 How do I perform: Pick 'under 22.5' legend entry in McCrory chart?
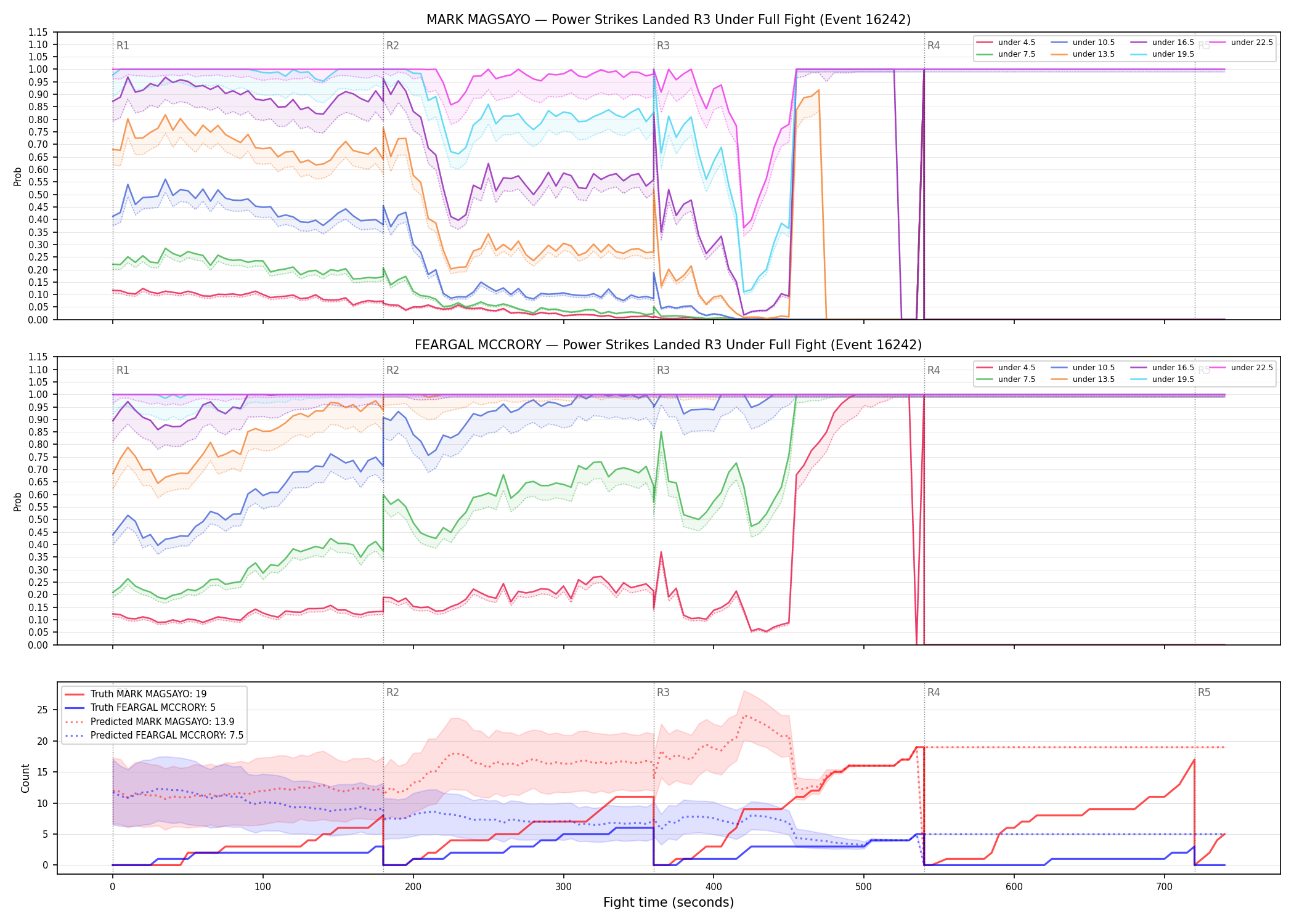[1241, 368]
